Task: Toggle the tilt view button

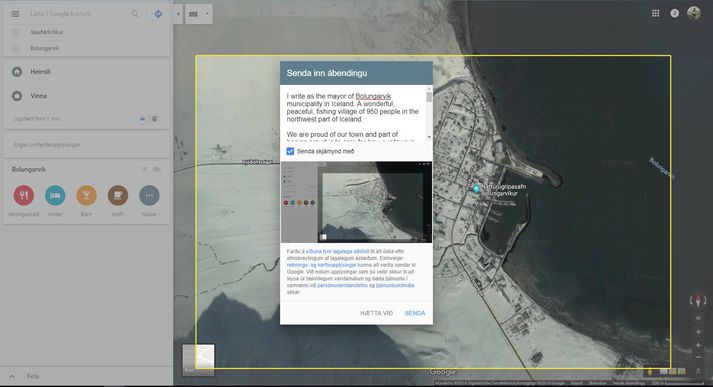Action: 698,318
